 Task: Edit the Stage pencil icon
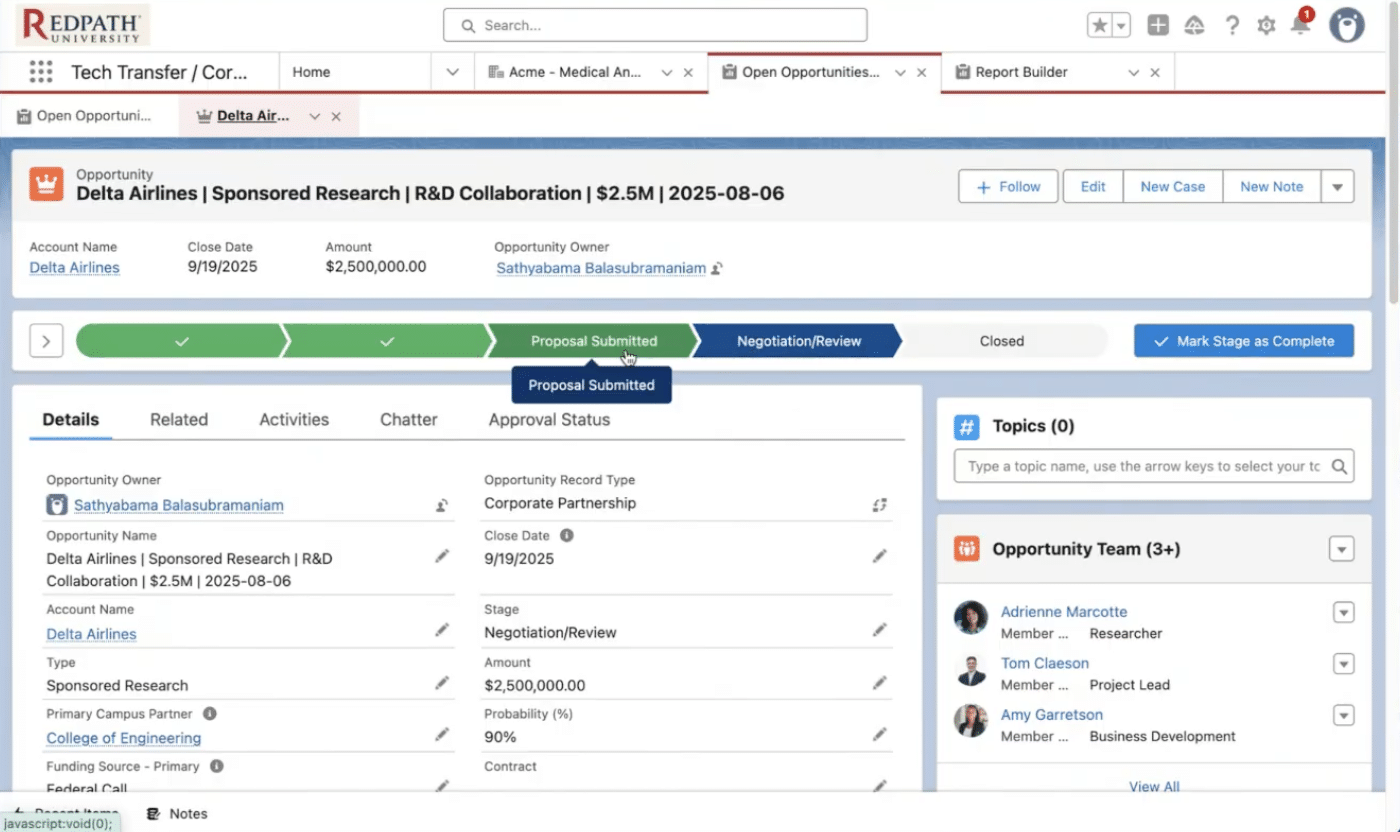tap(880, 630)
